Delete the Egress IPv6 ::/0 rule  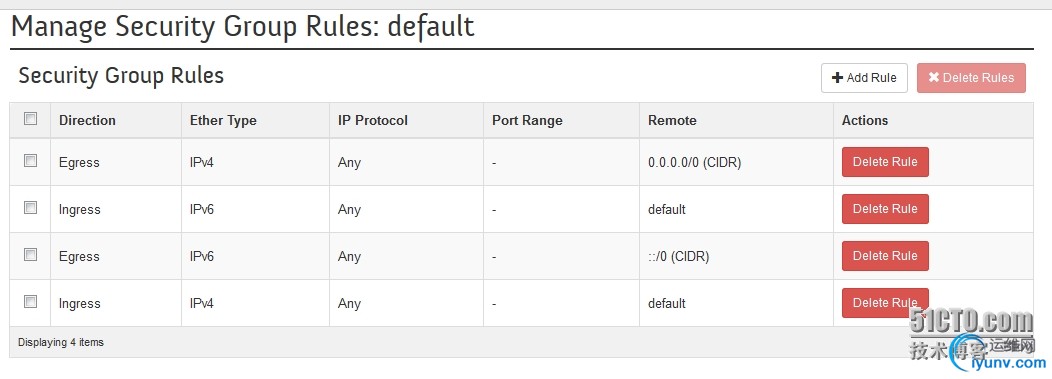(885, 256)
